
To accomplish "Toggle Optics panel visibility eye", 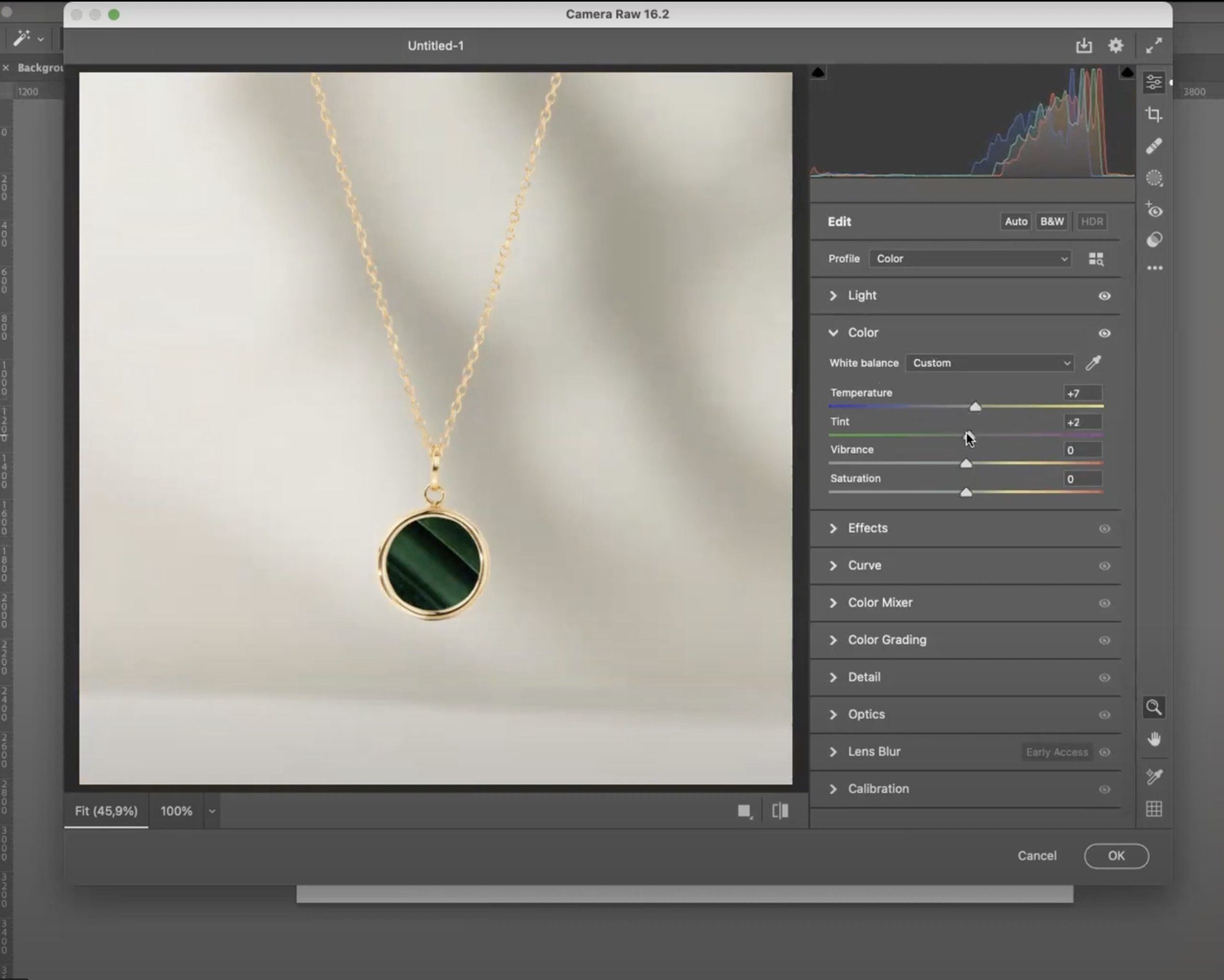I will click(1104, 715).
